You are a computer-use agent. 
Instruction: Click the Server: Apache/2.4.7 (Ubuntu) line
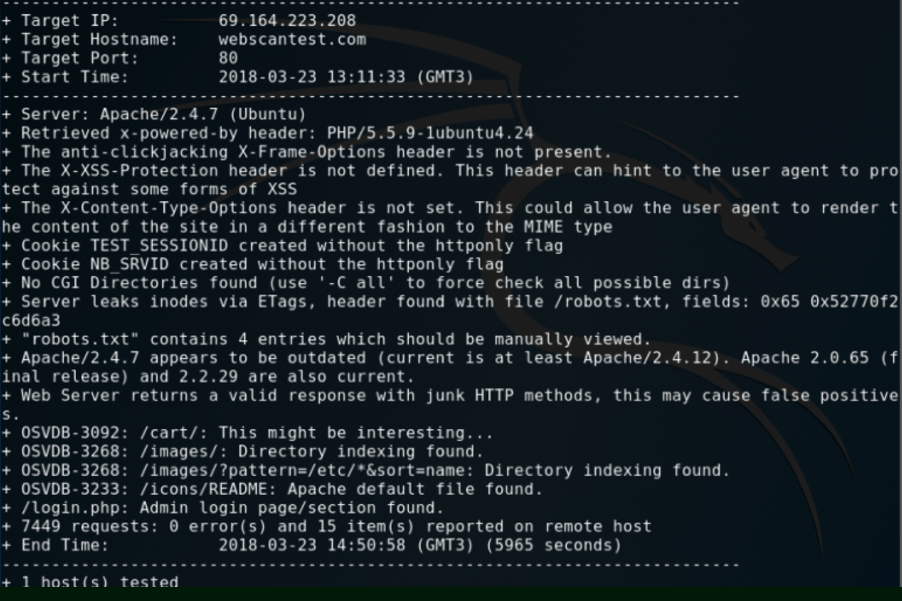(160, 115)
